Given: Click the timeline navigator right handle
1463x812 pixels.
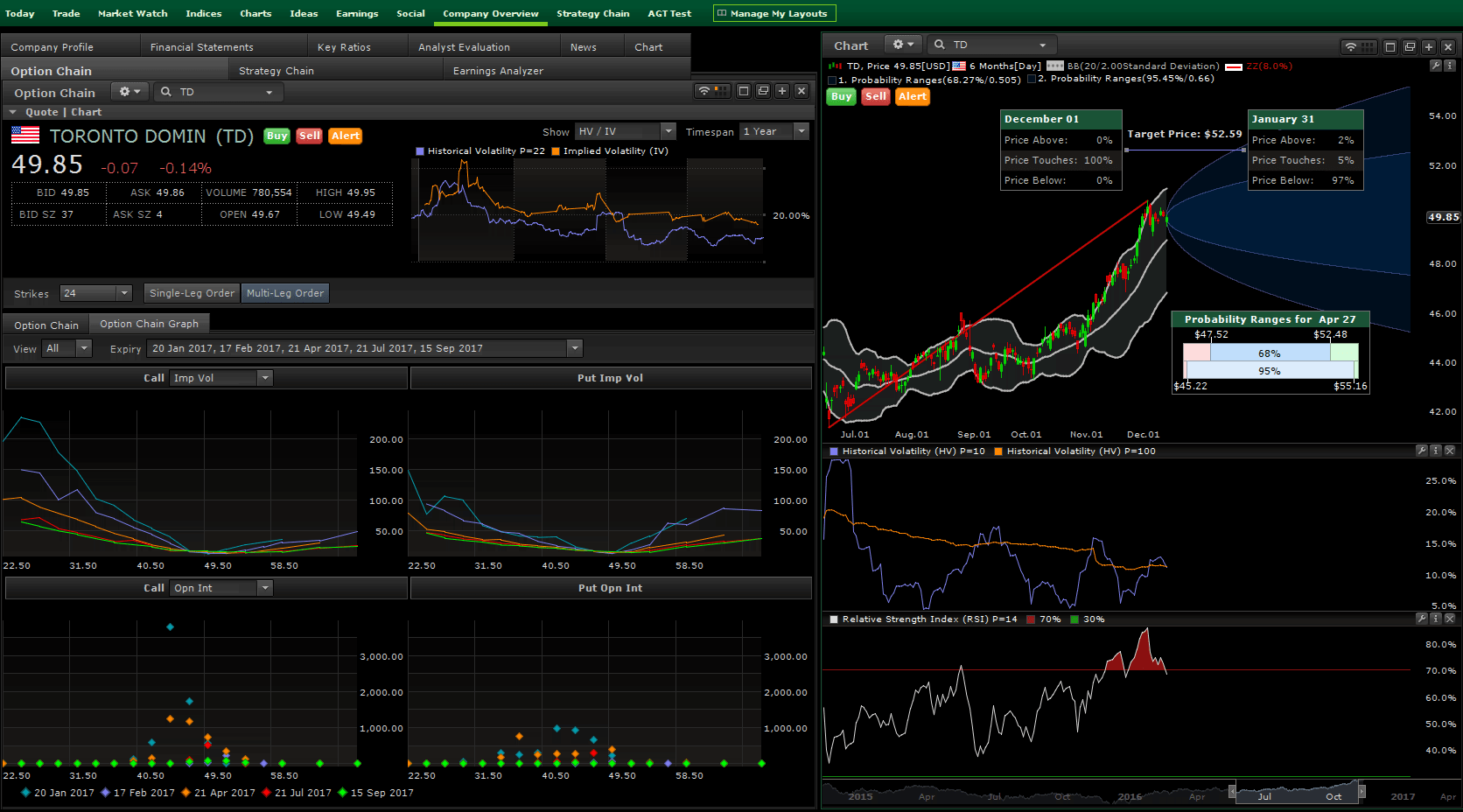Looking at the screenshot, I should pyautogui.click(x=1361, y=793).
